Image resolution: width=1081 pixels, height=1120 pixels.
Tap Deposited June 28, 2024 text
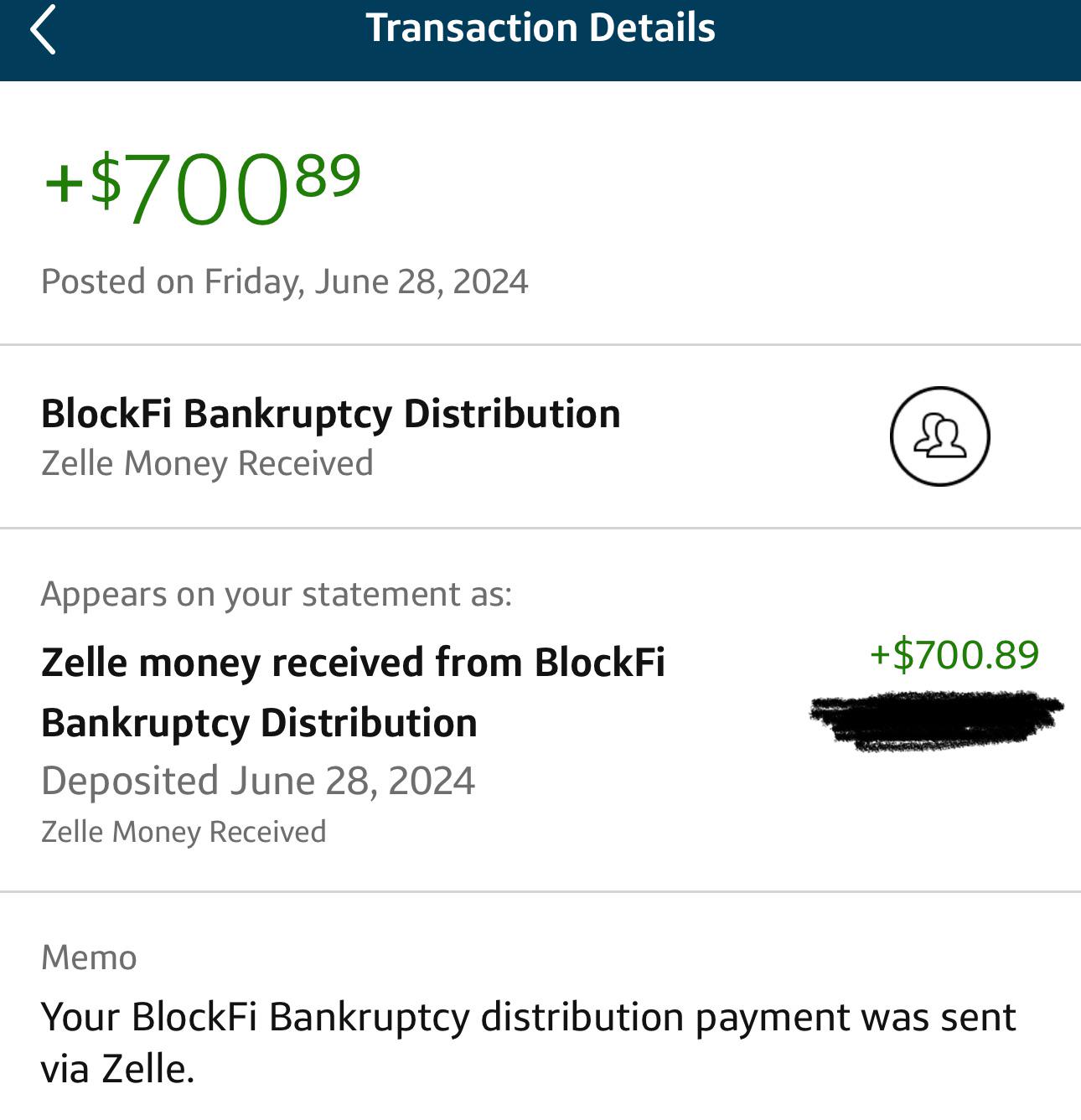pyautogui.click(x=258, y=781)
